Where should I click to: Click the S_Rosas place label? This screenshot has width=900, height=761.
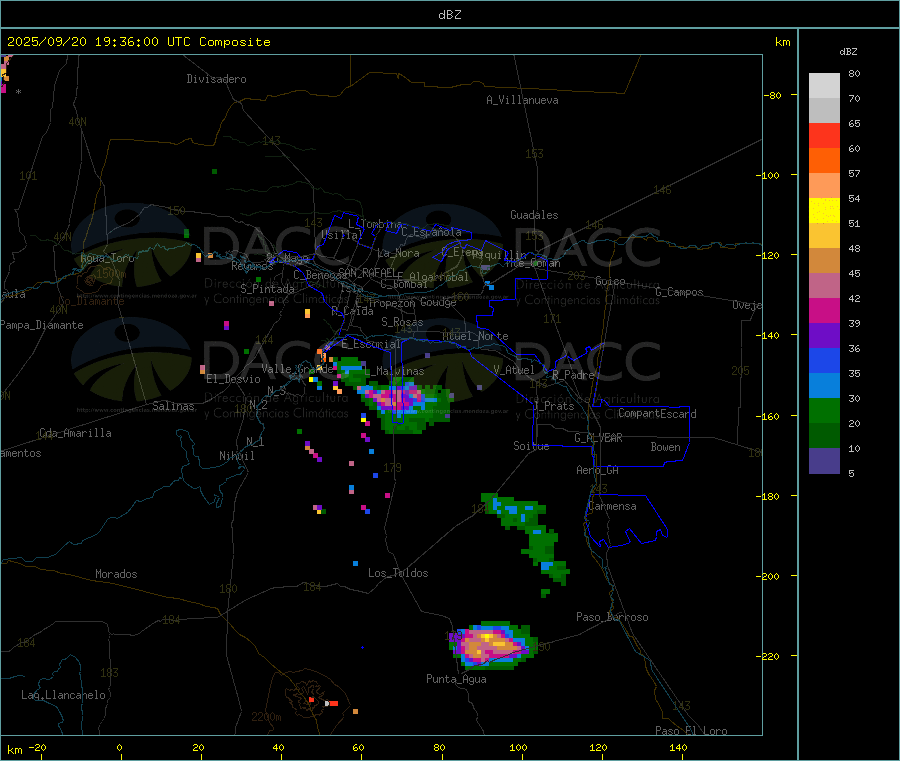coord(402,322)
